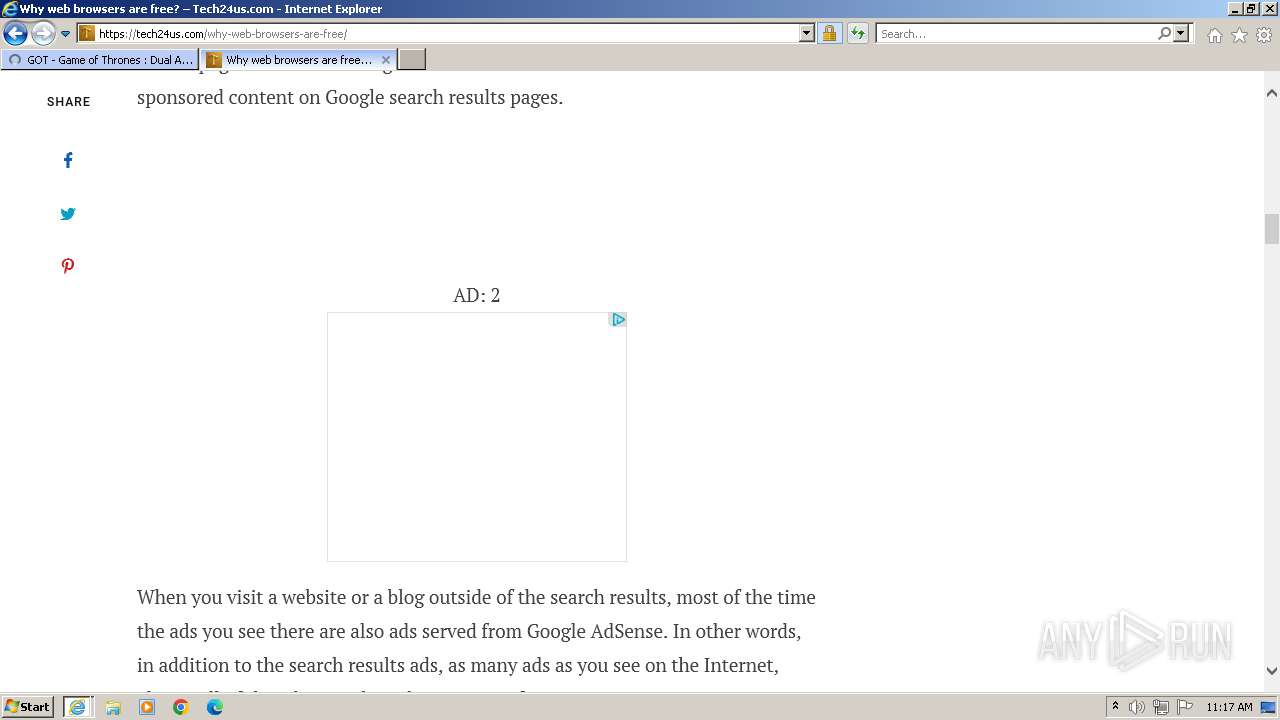Share the article on Twitter
The height and width of the screenshot is (720, 1280).
(68, 213)
